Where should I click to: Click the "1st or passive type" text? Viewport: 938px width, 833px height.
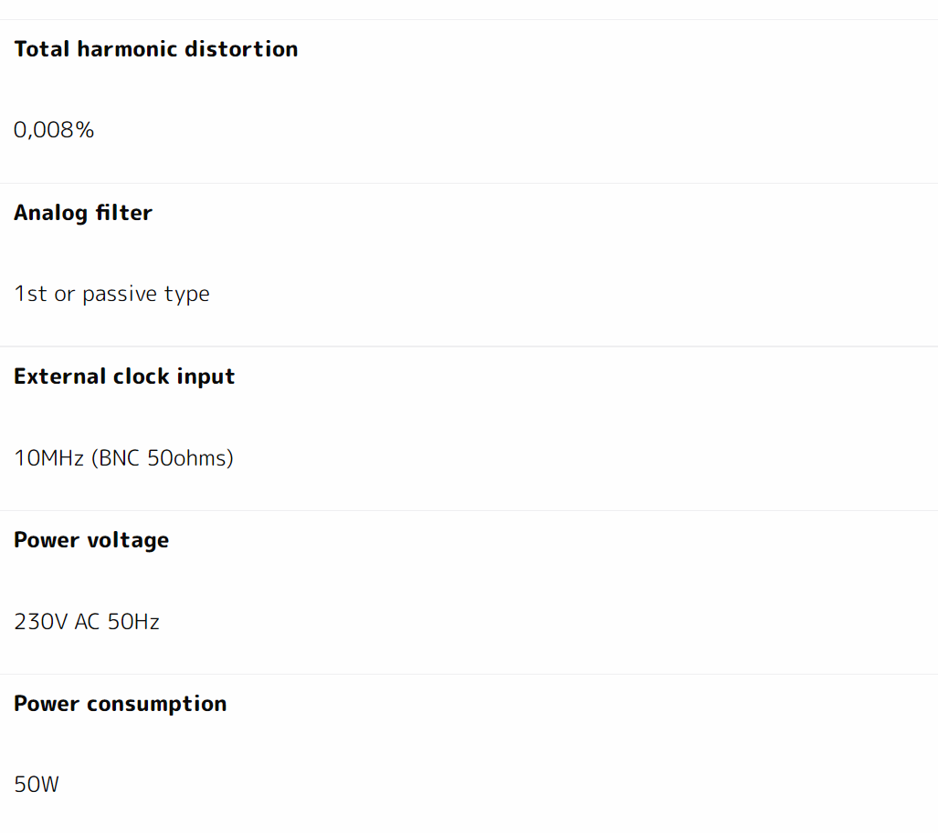coord(112,294)
